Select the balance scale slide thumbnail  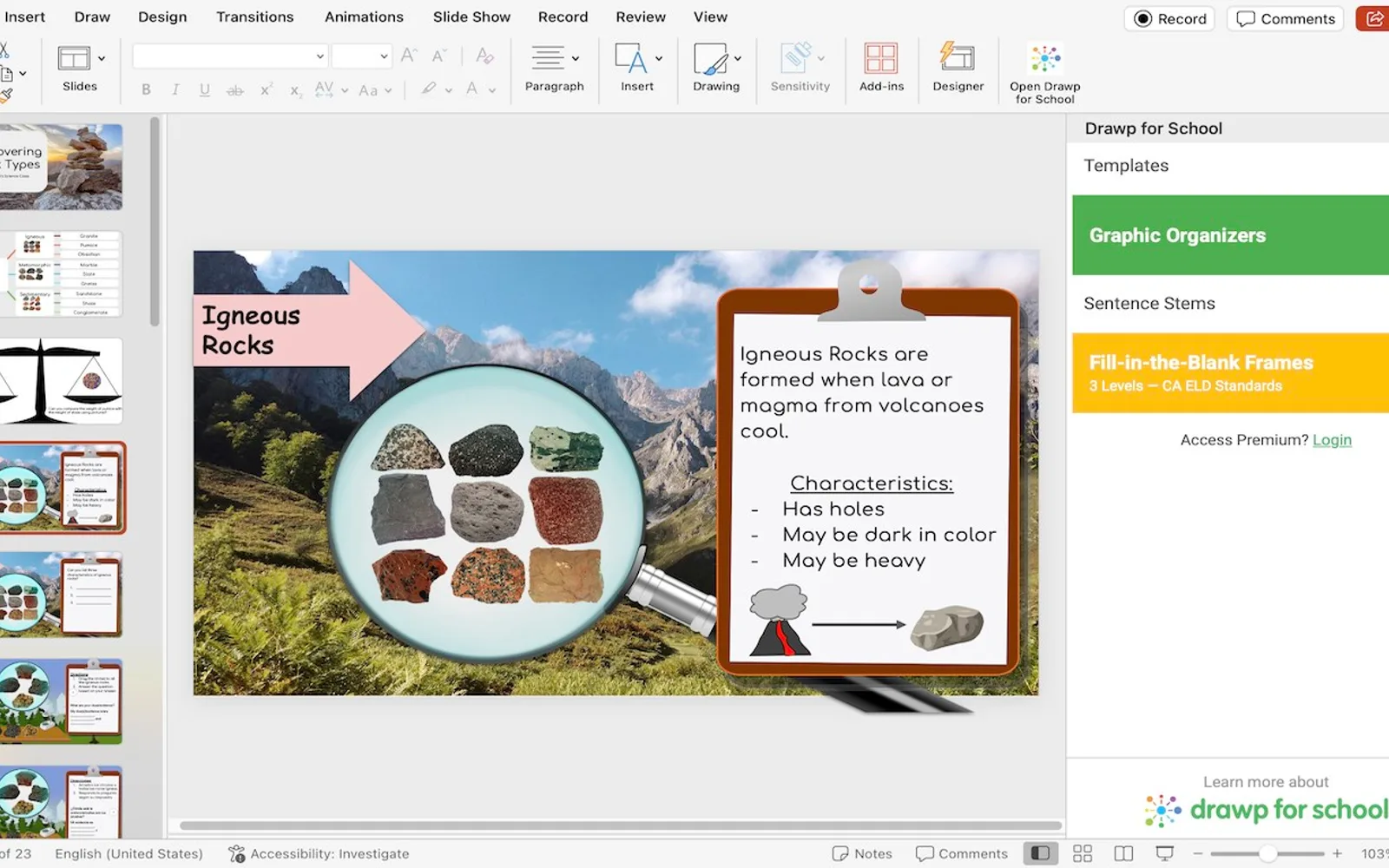[61, 381]
